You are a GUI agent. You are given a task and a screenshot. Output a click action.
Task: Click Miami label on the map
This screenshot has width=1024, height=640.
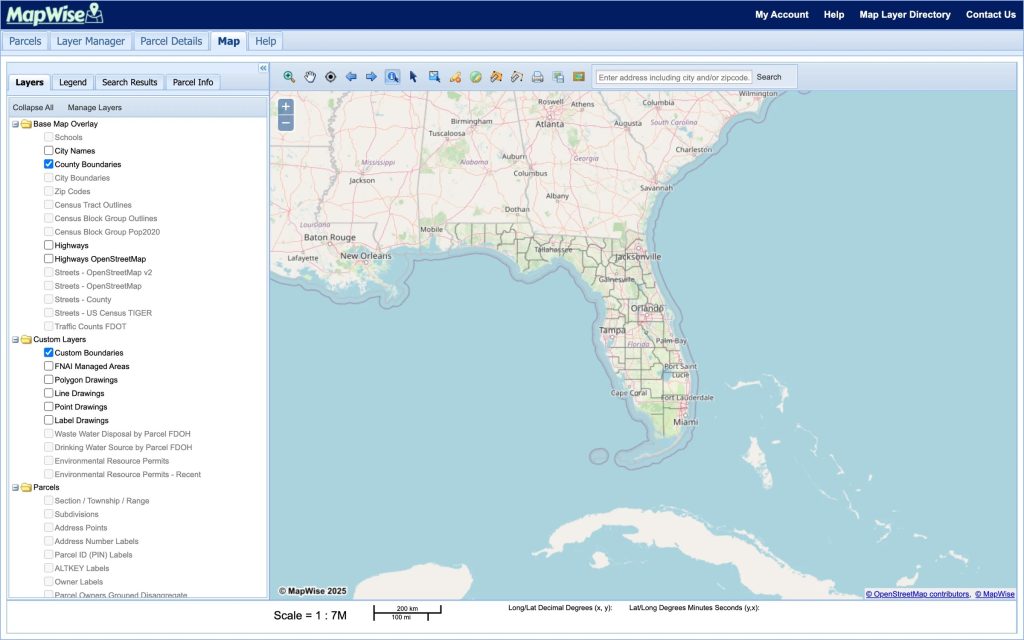pos(686,422)
